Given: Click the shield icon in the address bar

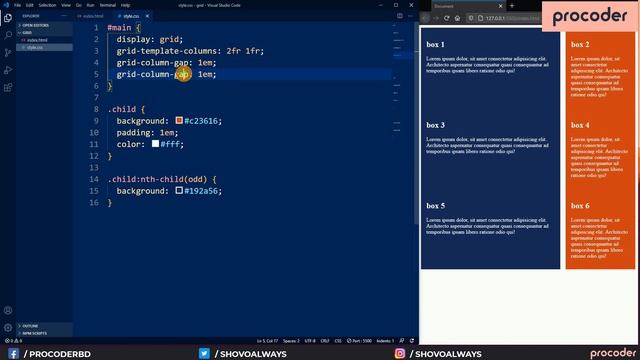Looking at the screenshot, I should [471, 18].
